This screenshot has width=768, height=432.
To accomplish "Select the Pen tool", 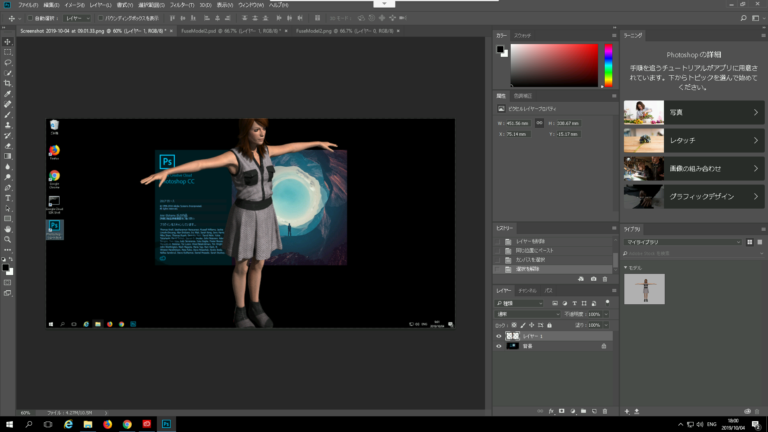I will (x=8, y=188).
